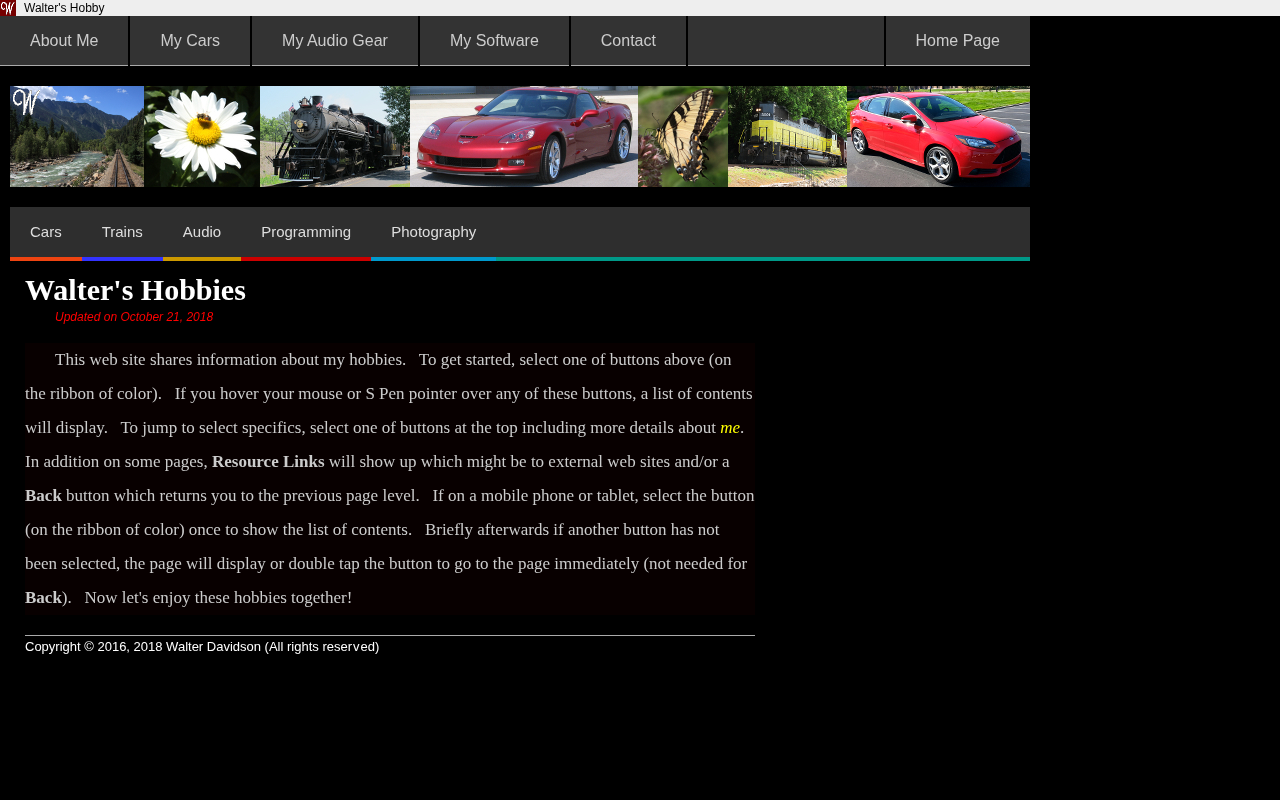Select My Software button
1280x800 pixels.
pyautogui.click(x=494, y=41)
